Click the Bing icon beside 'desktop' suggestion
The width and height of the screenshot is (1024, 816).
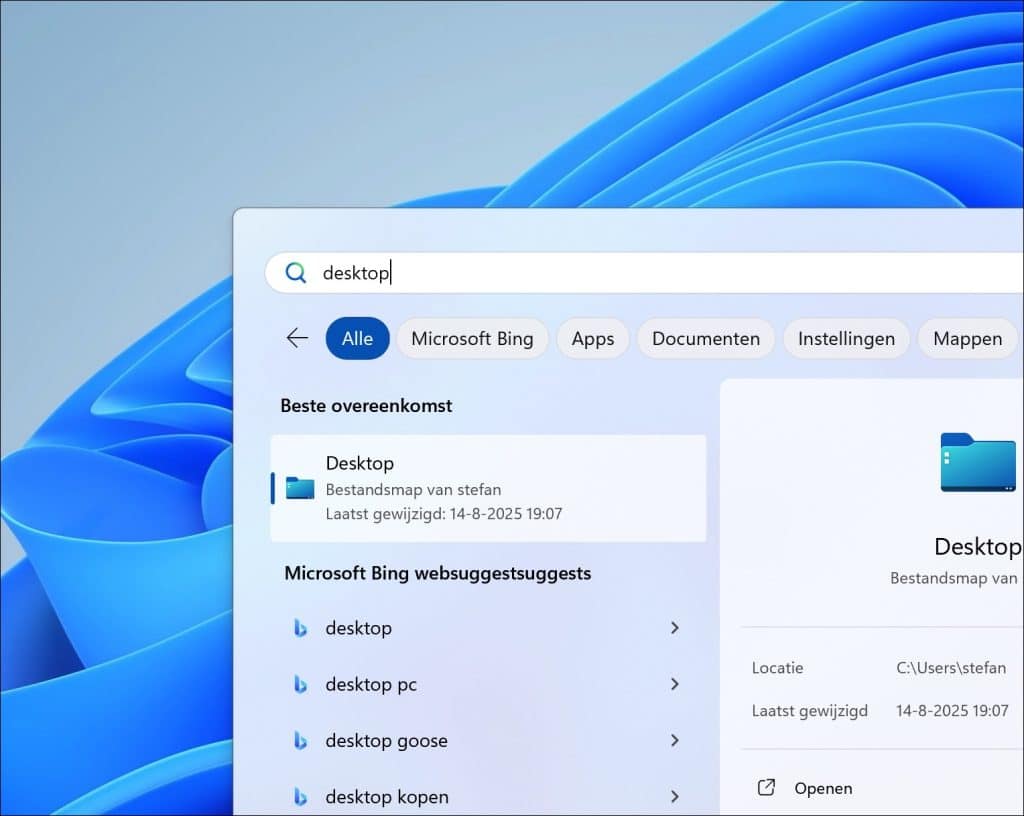coord(300,628)
